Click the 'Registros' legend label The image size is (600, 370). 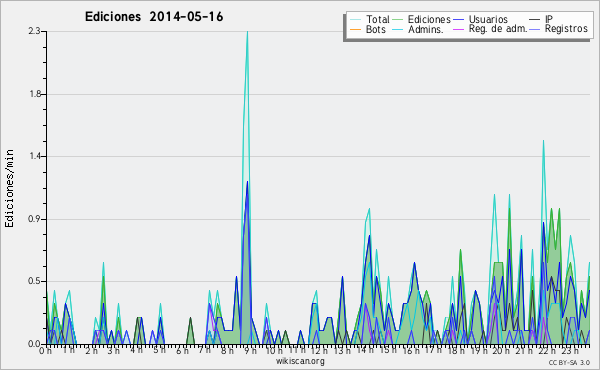pyautogui.click(x=566, y=29)
